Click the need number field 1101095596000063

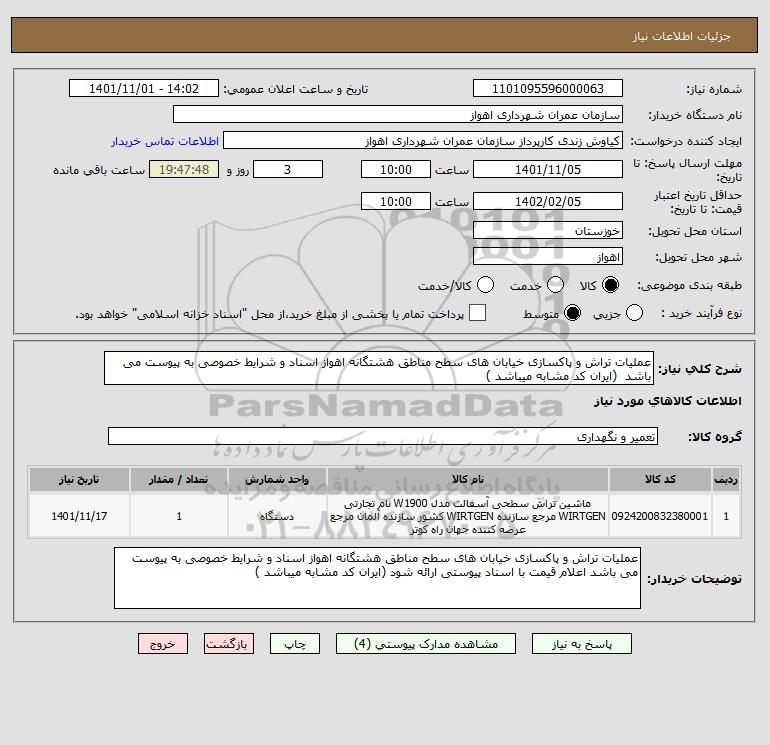pos(548,88)
